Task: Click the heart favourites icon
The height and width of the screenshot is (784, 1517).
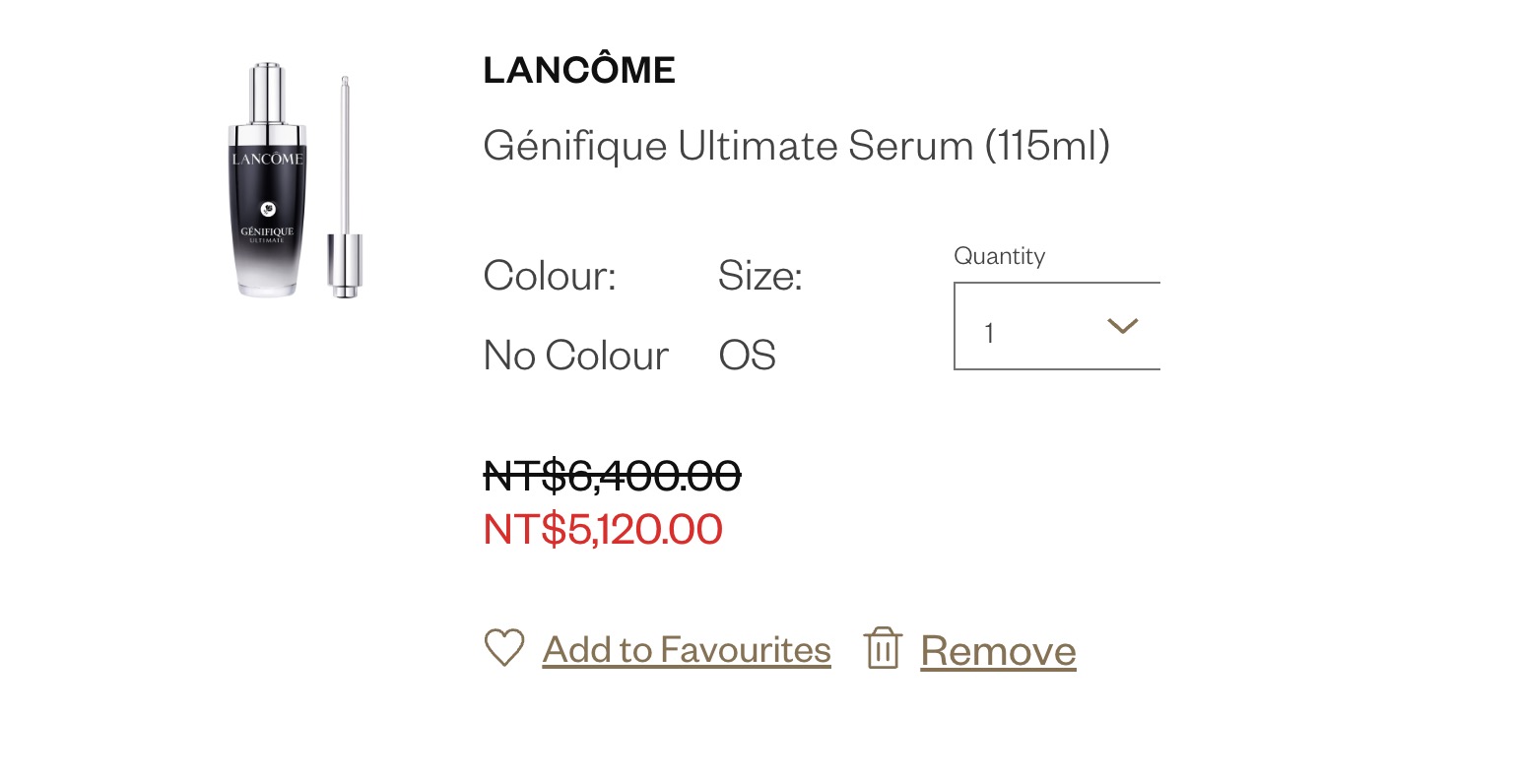Action: tap(503, 648)
